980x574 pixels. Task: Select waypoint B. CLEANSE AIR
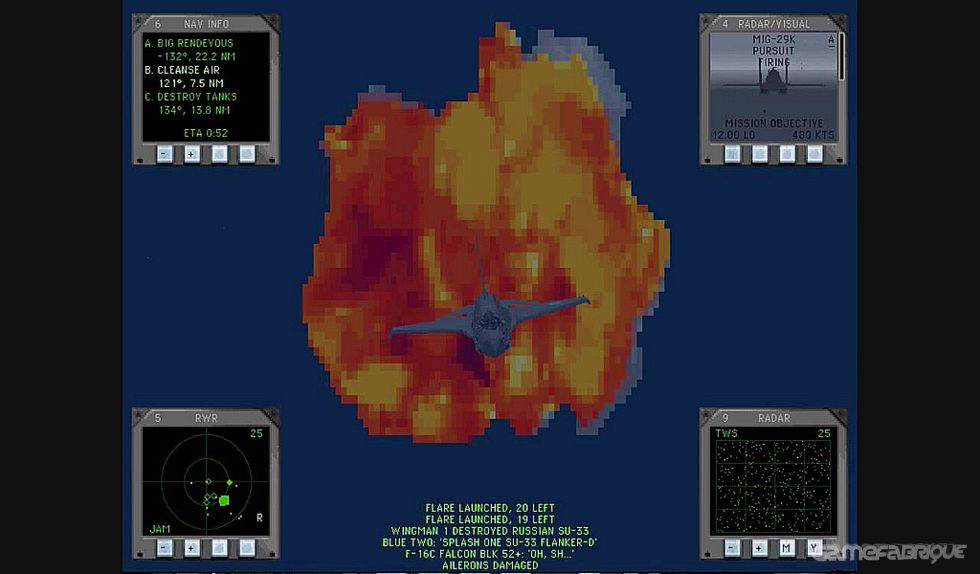point(182,70)
